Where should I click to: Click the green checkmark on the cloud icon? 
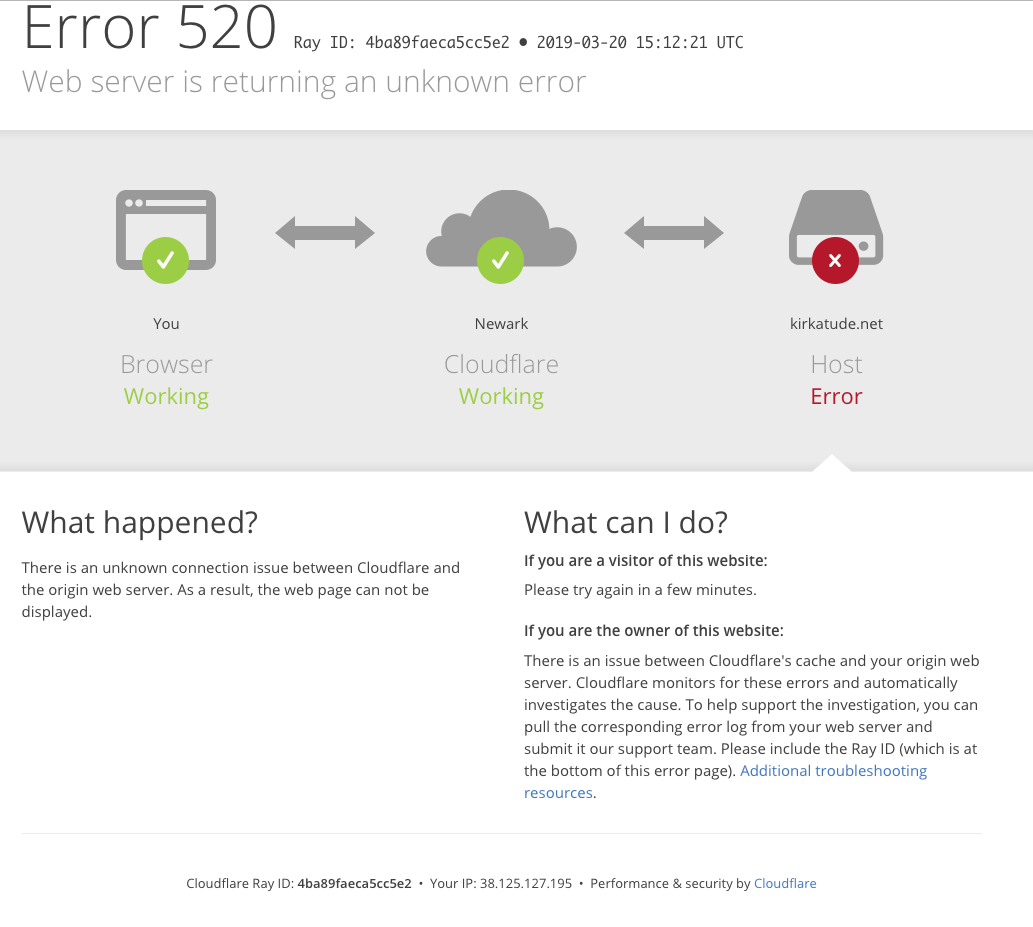click(x=501, y=260)
